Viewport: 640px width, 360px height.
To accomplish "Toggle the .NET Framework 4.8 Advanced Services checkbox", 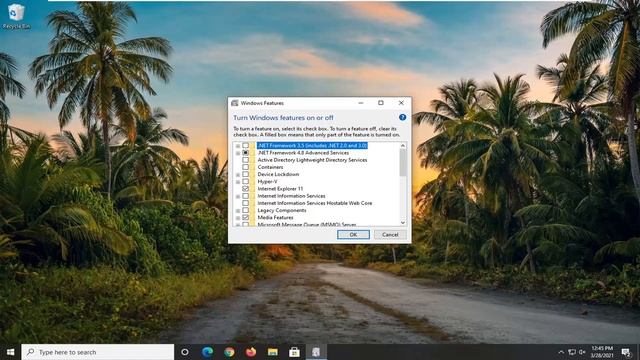I will 245,153.
